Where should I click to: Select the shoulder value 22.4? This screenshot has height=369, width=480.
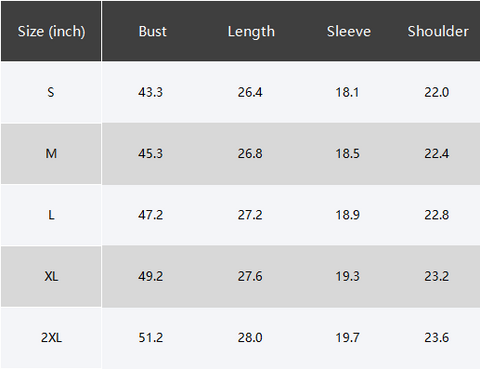[437, 154]
